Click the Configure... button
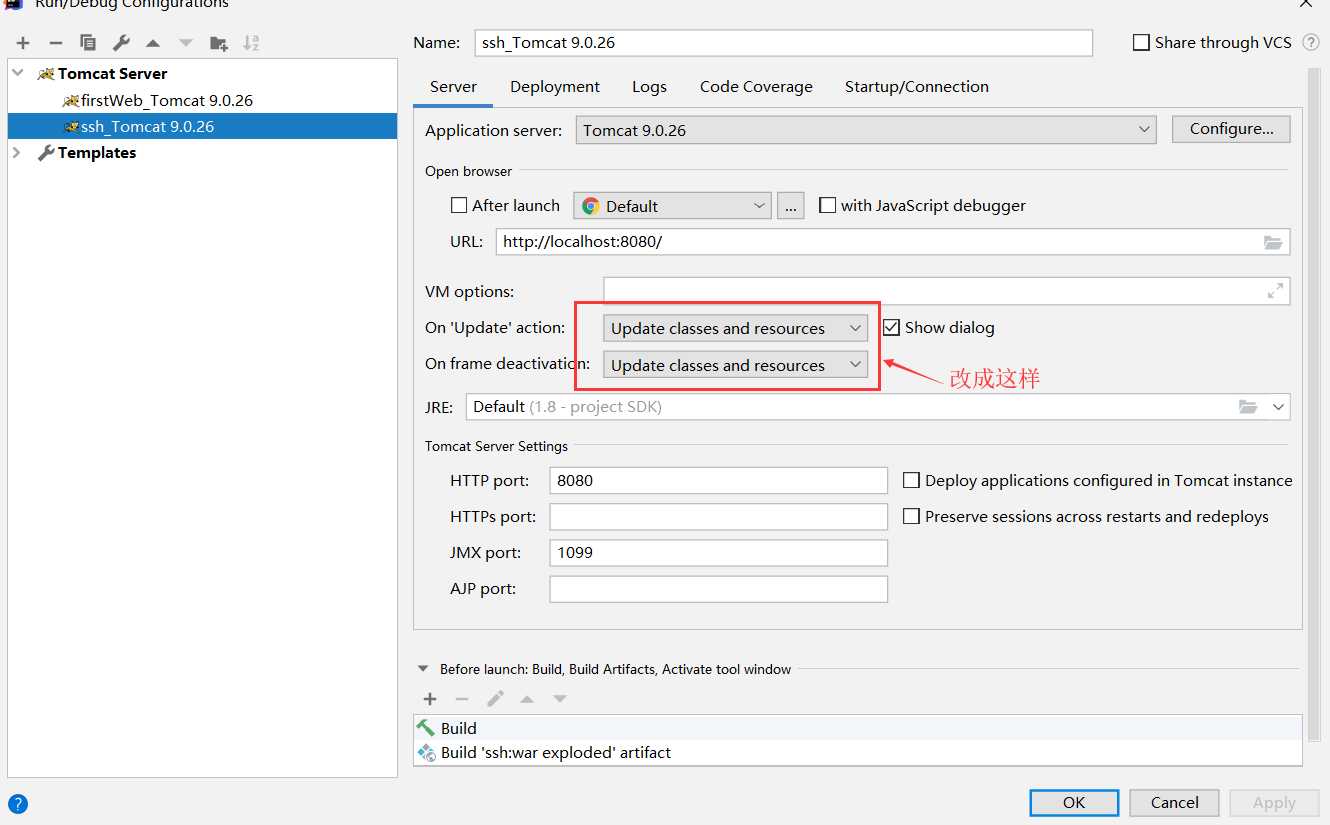 click(1231, 129)
